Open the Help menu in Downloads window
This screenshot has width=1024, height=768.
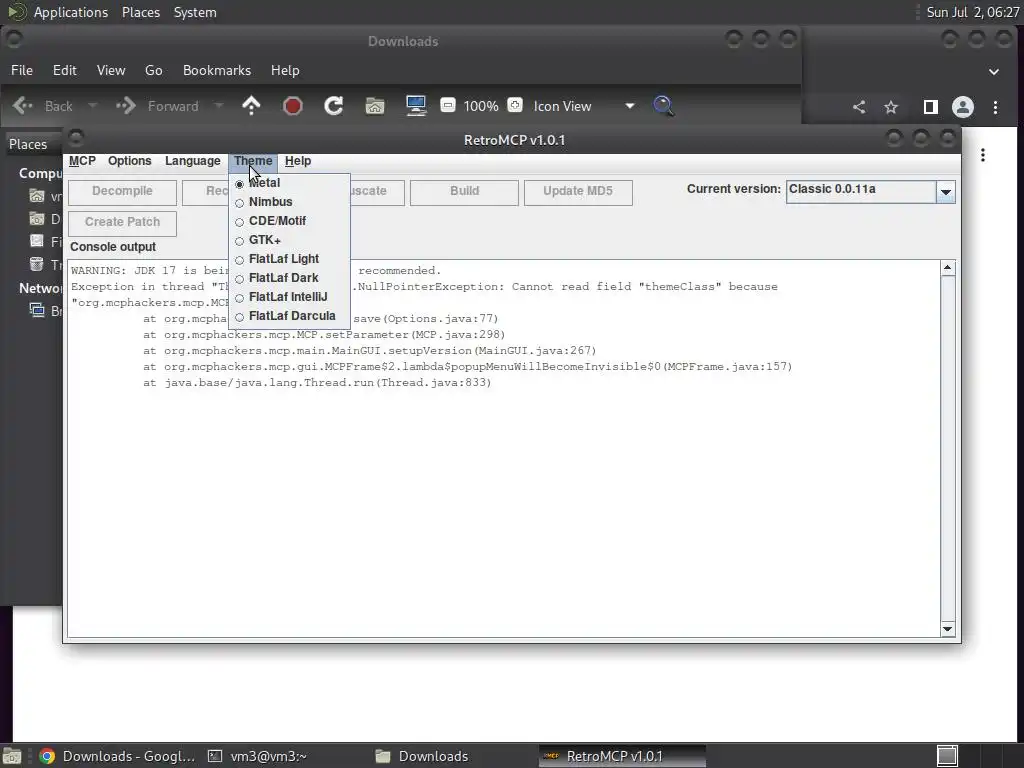[x=285, y=71]
